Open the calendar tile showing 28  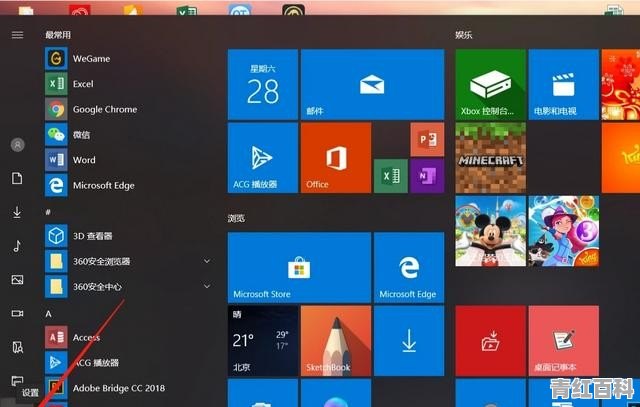[x=263, y=85]
